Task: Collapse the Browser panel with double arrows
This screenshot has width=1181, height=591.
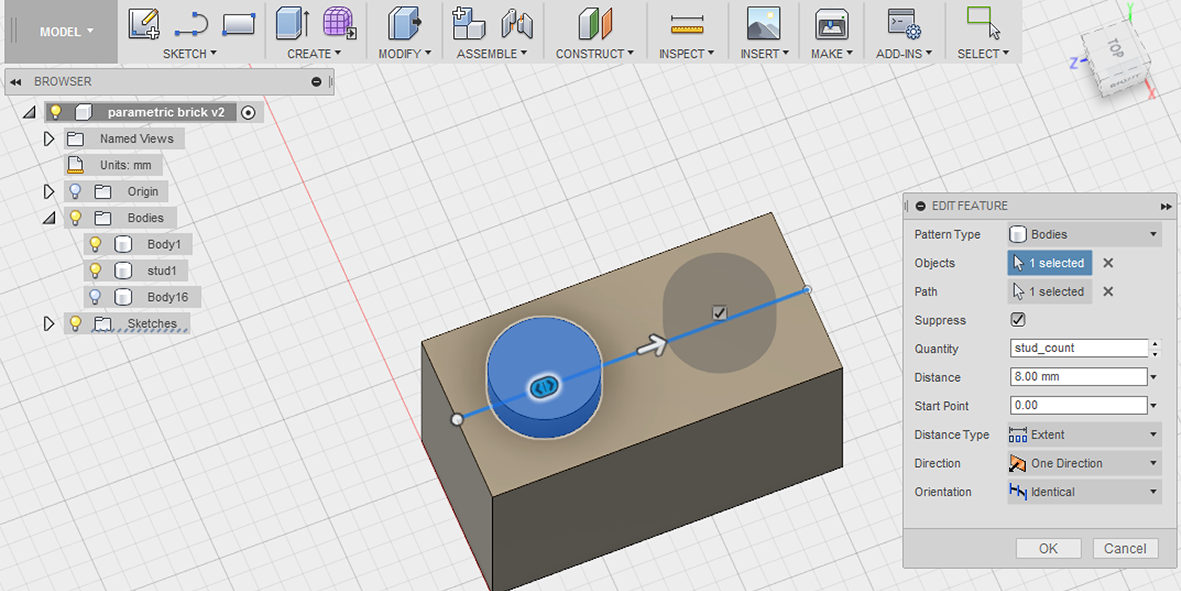Action: click(x=16, y=81)
